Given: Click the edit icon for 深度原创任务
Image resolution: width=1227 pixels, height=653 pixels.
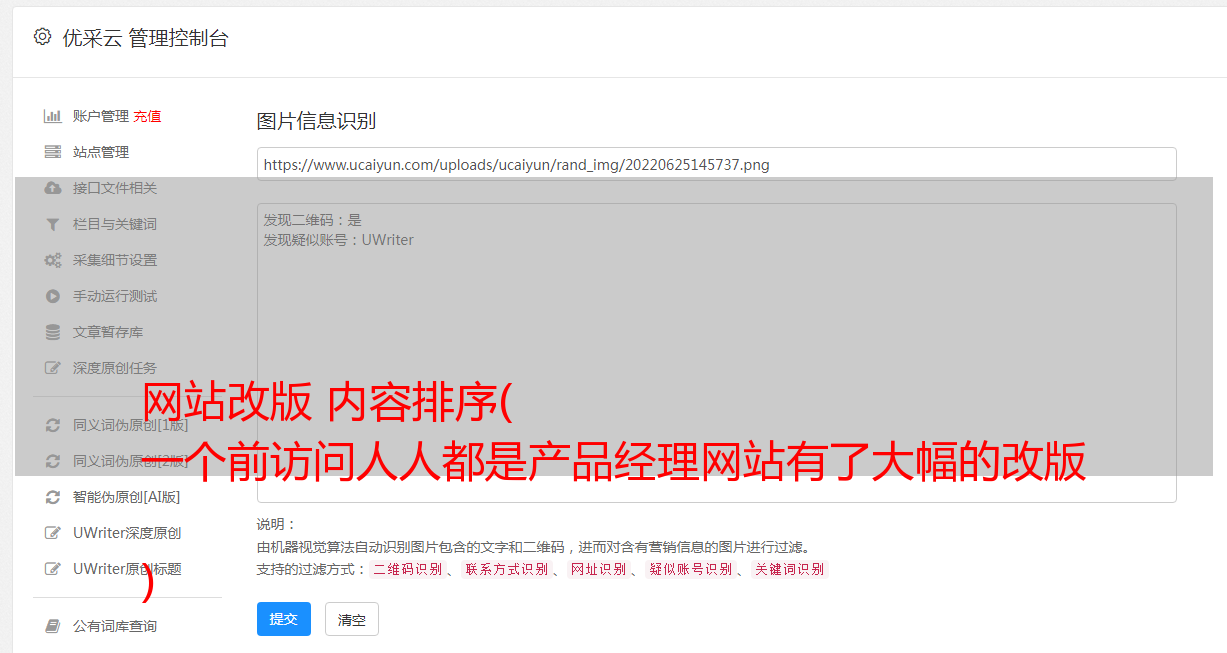Looking at the screenshot, I should (x=53, y=368).
